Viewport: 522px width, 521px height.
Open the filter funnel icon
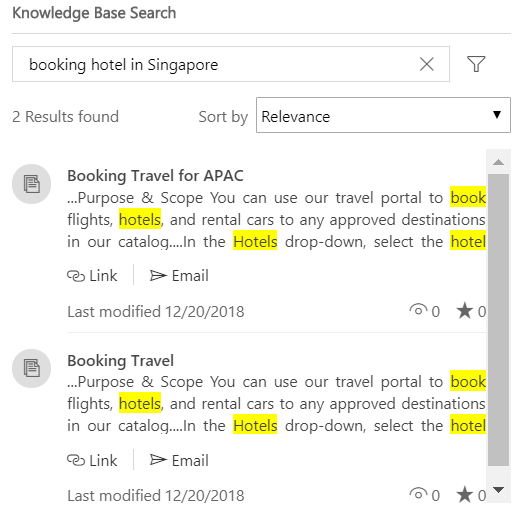click(476, 64)
